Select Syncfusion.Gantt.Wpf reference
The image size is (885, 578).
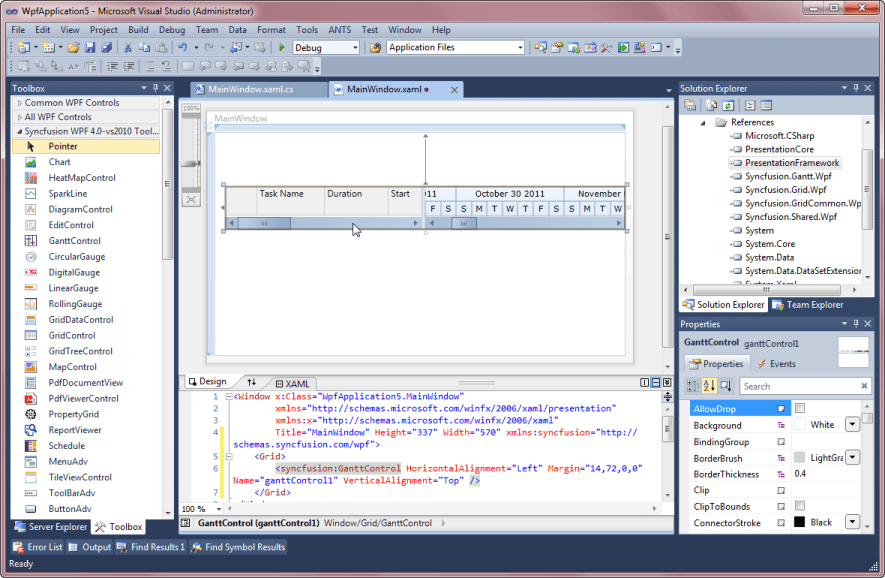[788, 177]
